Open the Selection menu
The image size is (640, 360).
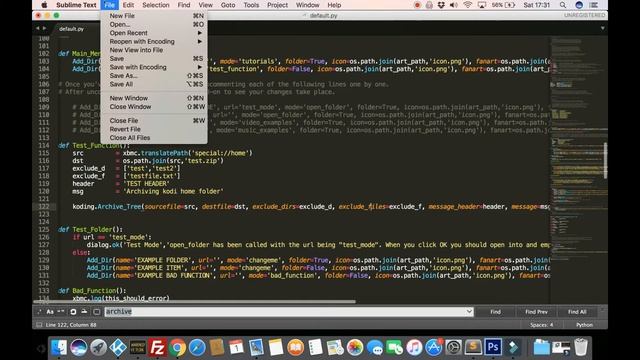(156, 5)
